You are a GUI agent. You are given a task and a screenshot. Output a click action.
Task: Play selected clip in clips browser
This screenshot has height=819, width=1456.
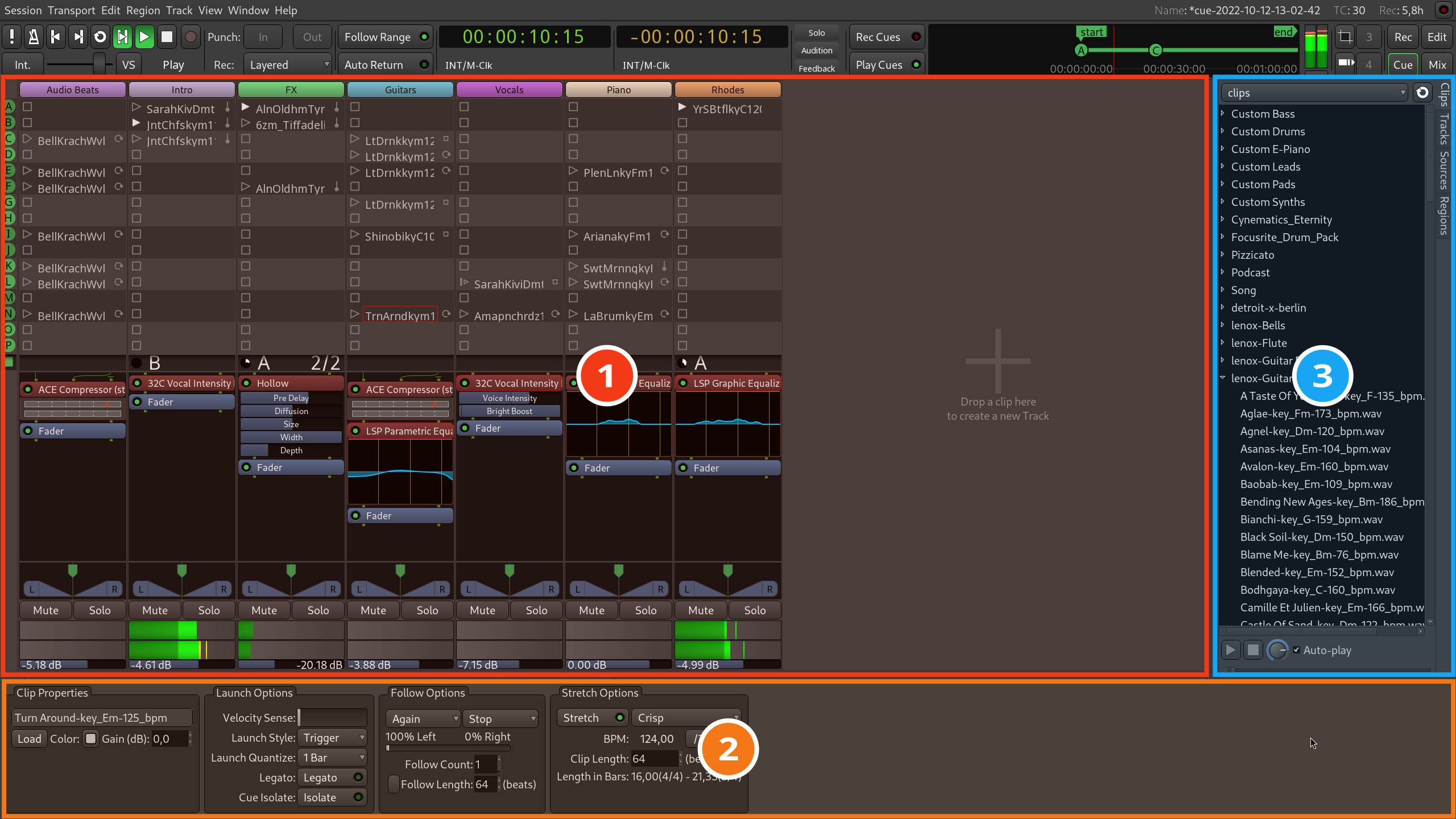coord(1230,650)
